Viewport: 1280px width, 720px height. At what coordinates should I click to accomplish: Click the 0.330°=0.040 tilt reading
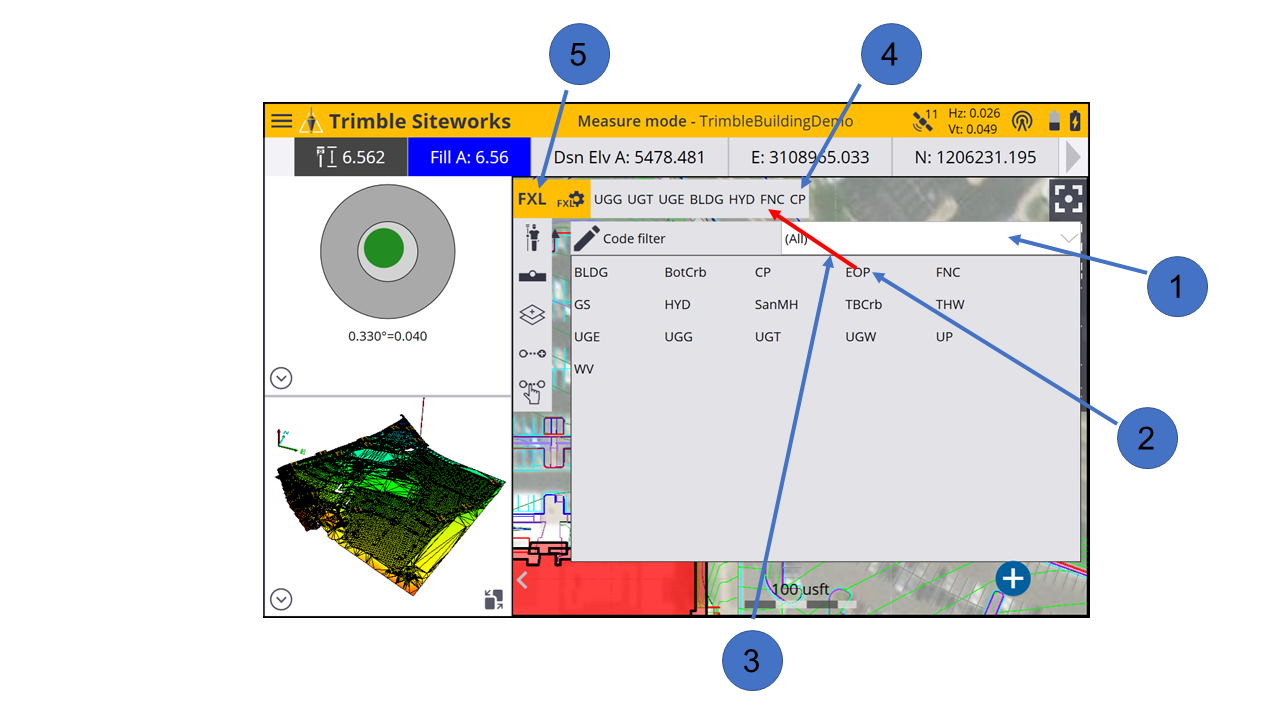(x=387, y=336)
